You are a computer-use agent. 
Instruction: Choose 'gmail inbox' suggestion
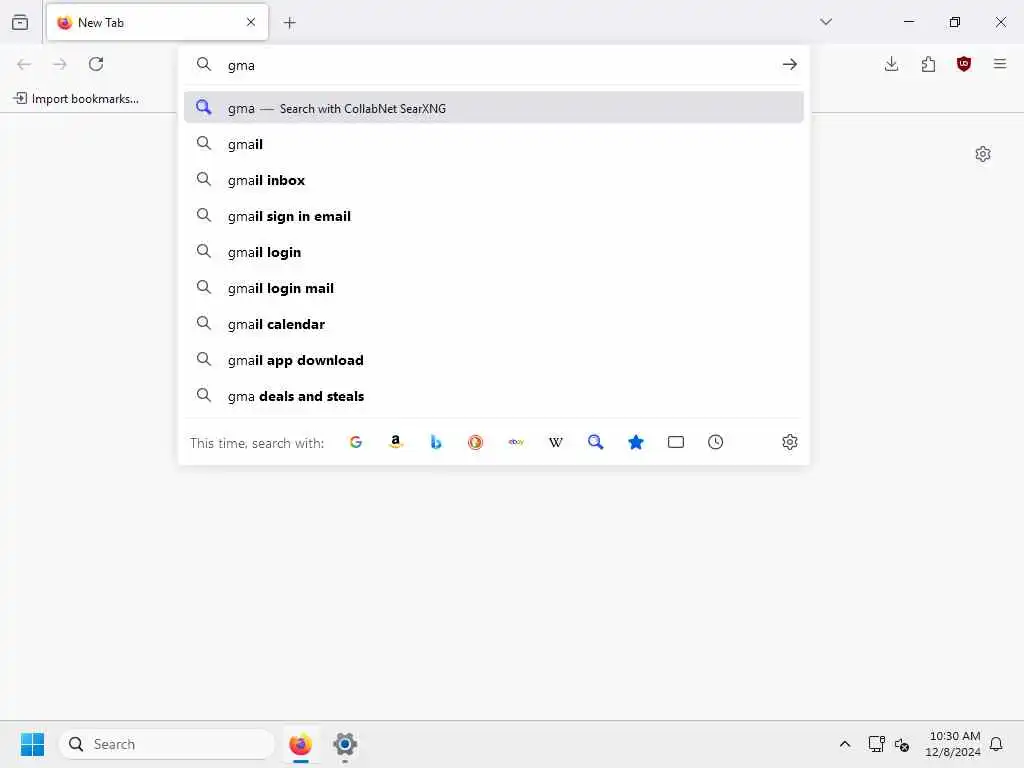494,180
